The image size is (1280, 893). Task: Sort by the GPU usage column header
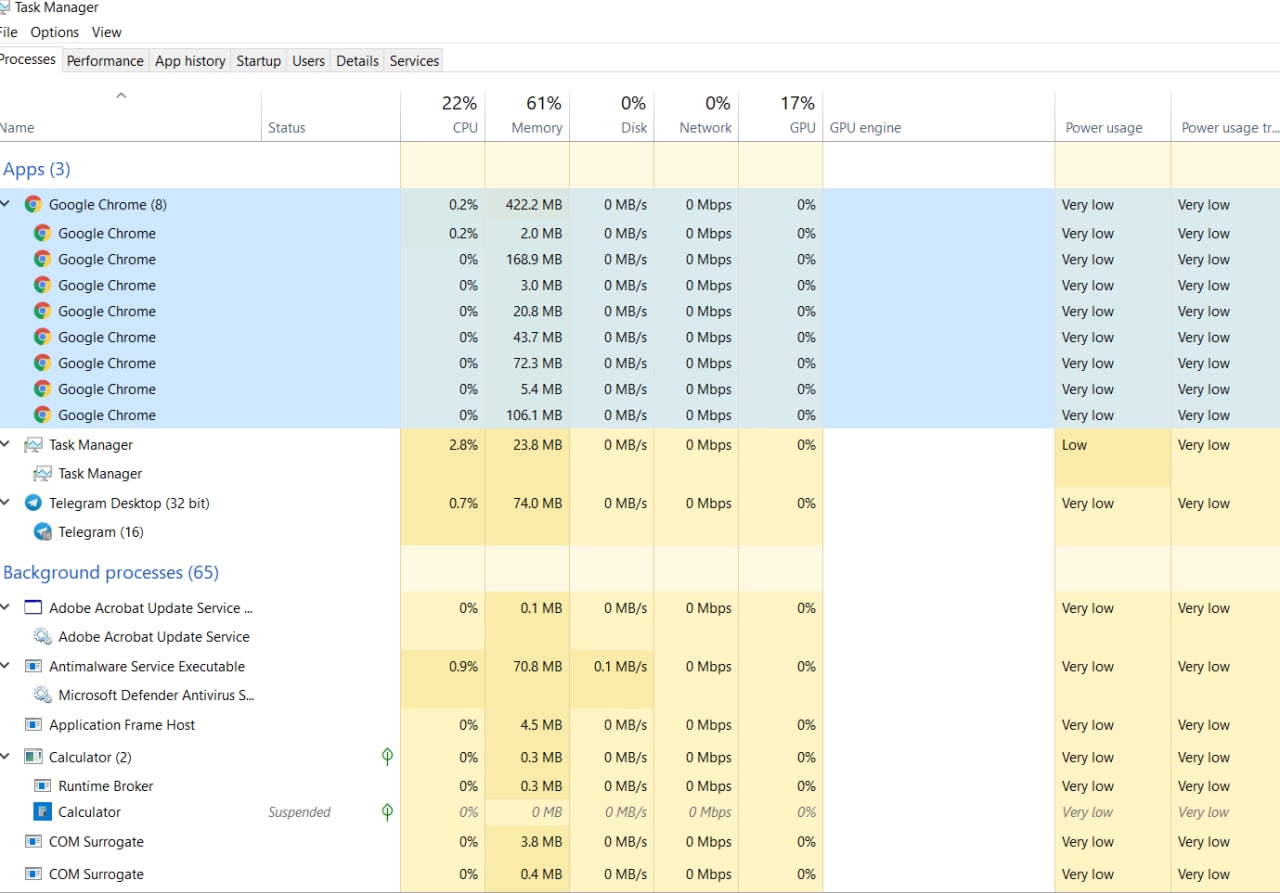(781, 116)
